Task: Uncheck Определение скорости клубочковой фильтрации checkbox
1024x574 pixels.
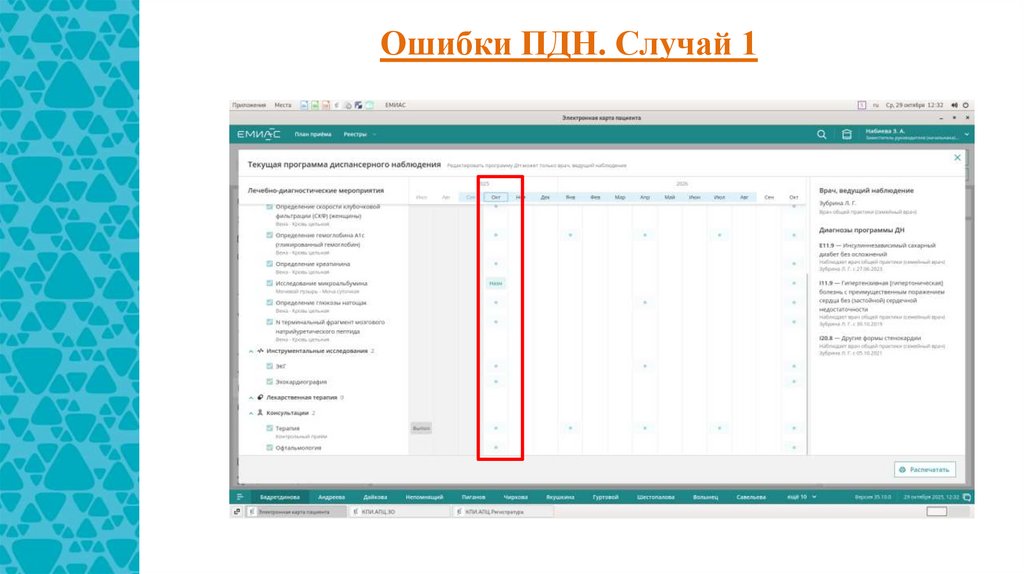Action: 270,206
